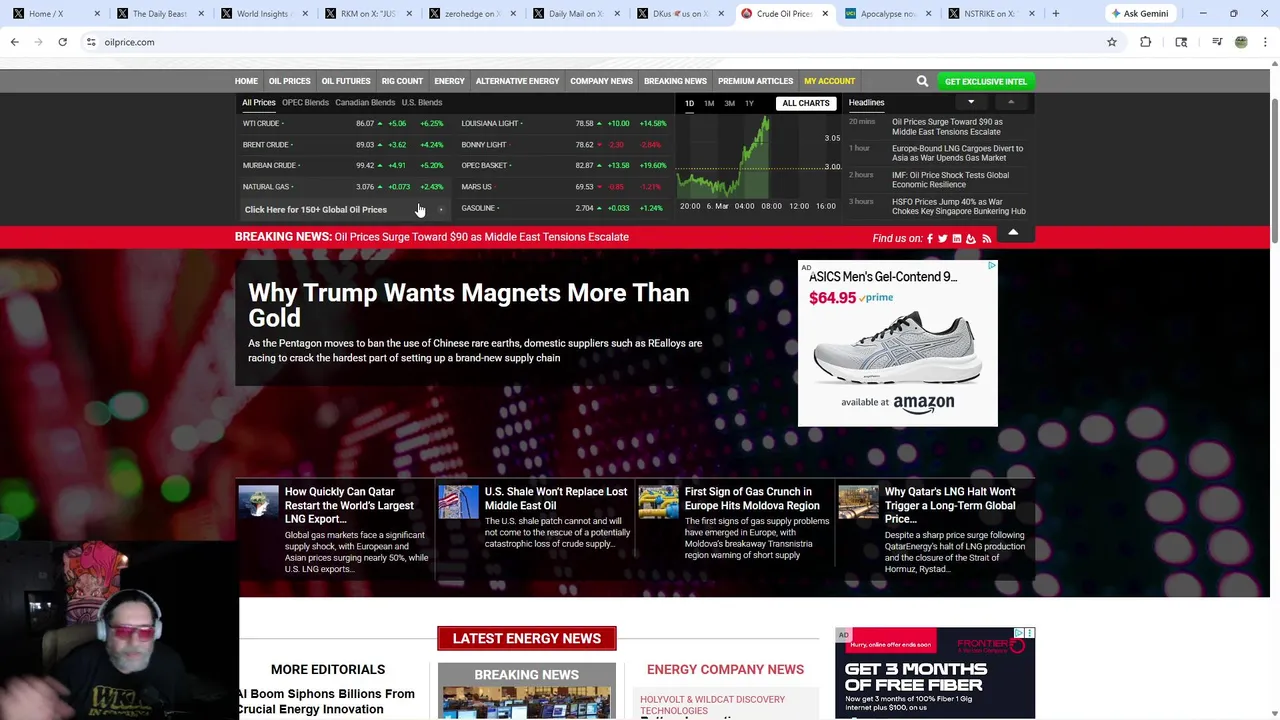Close the Crude Oil Prices tab

(825, 14)
